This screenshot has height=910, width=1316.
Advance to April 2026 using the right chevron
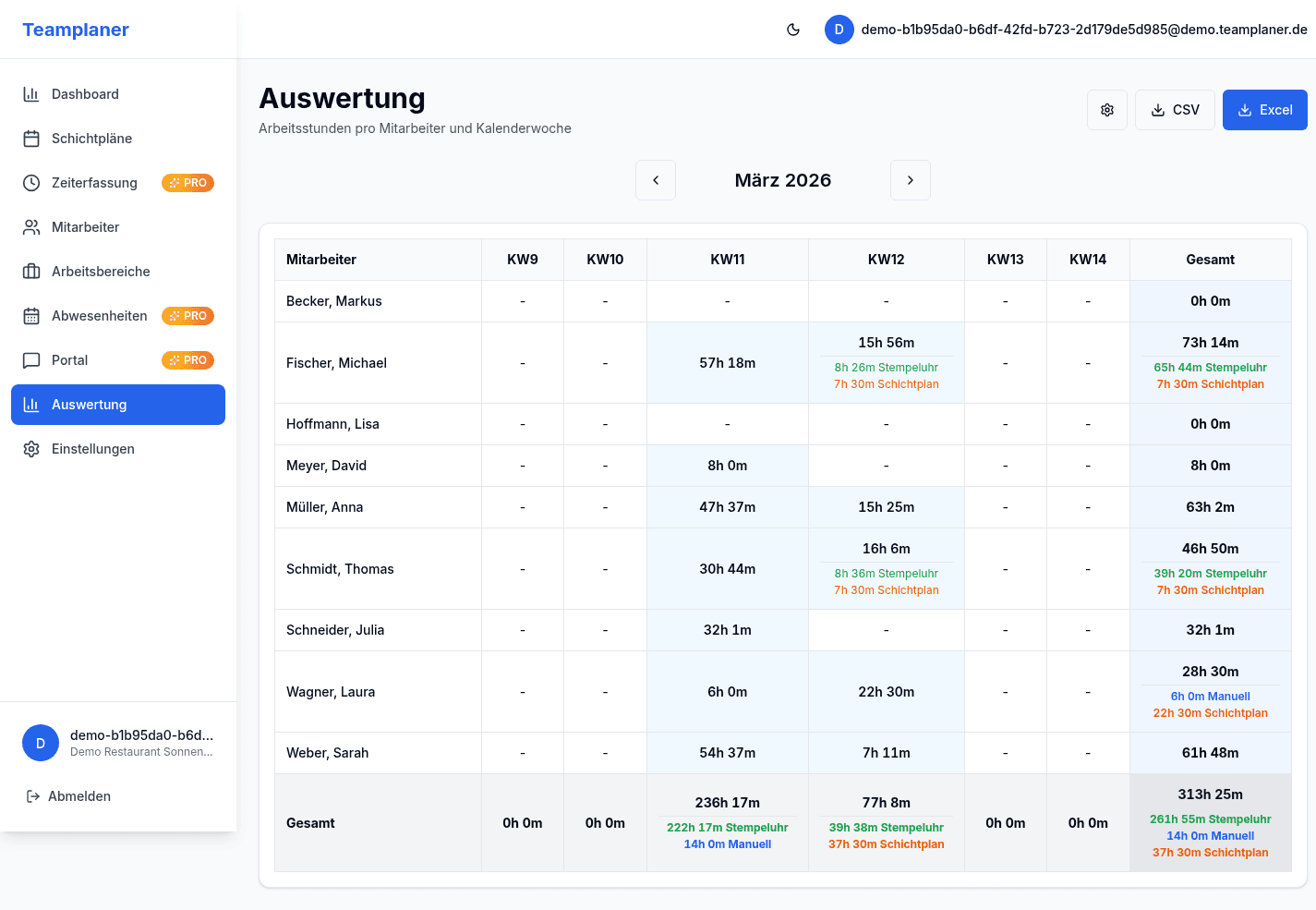[x=911, y=180]
